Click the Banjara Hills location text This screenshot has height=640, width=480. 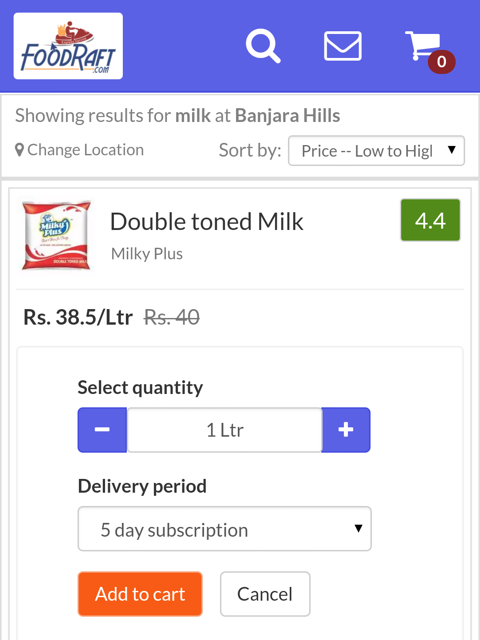(287, 116)
